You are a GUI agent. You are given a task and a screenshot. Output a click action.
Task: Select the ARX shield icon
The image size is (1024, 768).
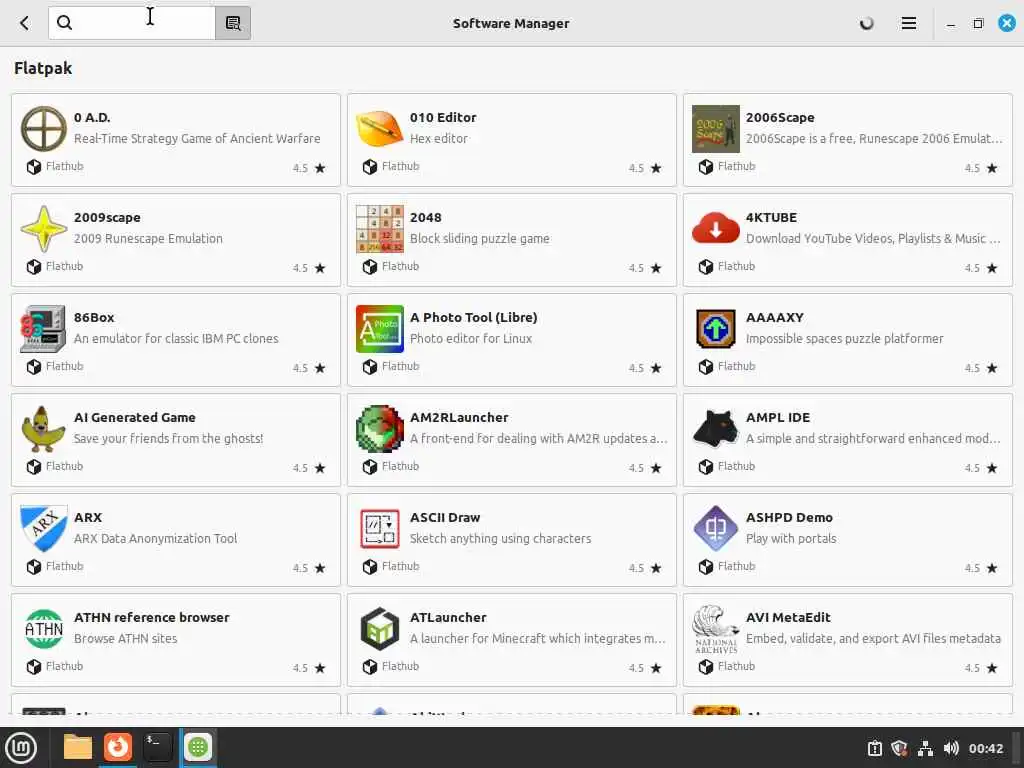(44, 529)
